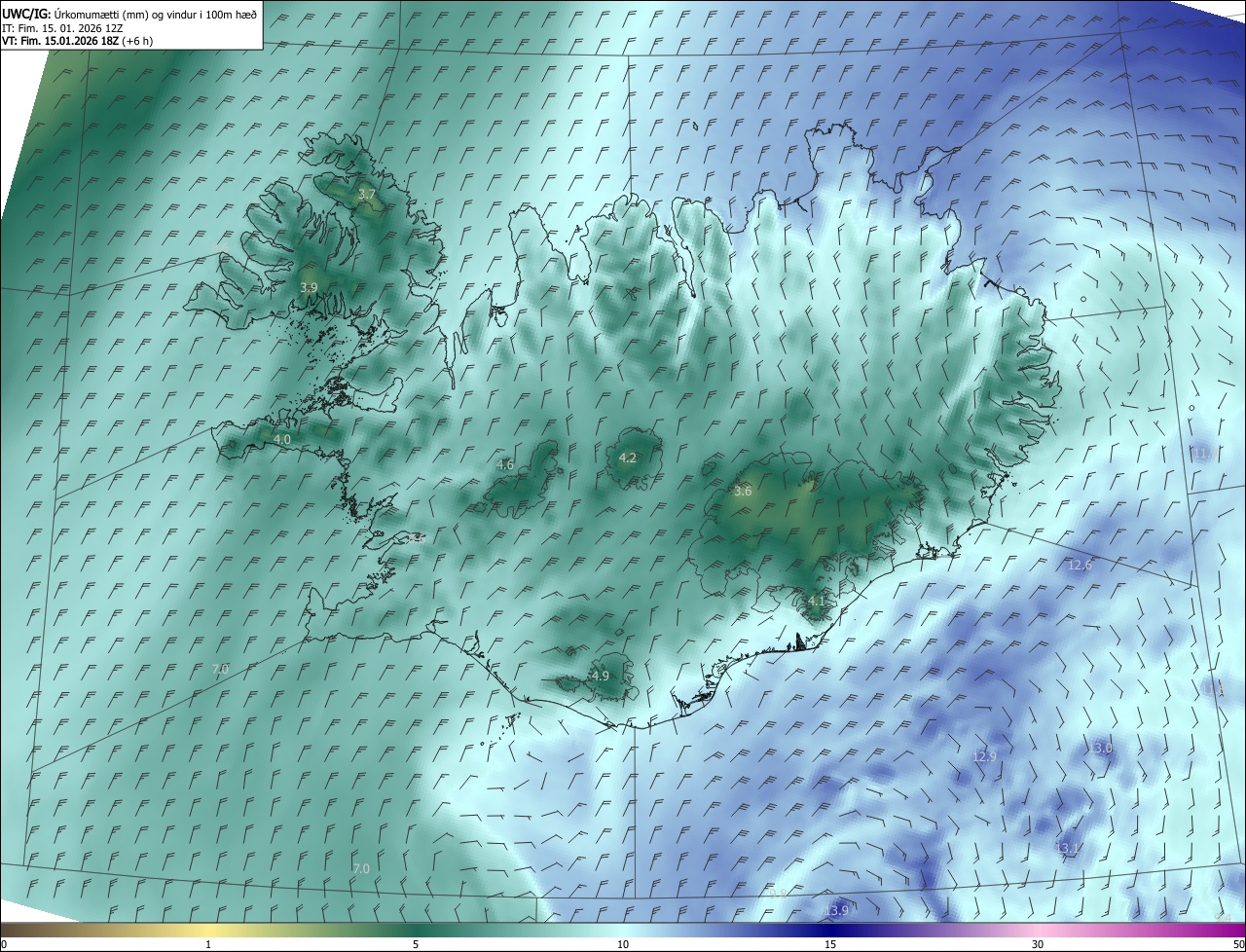
Task: Click the "UWC/IG: Úrkomumætti (mm) og vindur í 100m hæð" title
Action: pyautogui.click(x=130, y=14)
